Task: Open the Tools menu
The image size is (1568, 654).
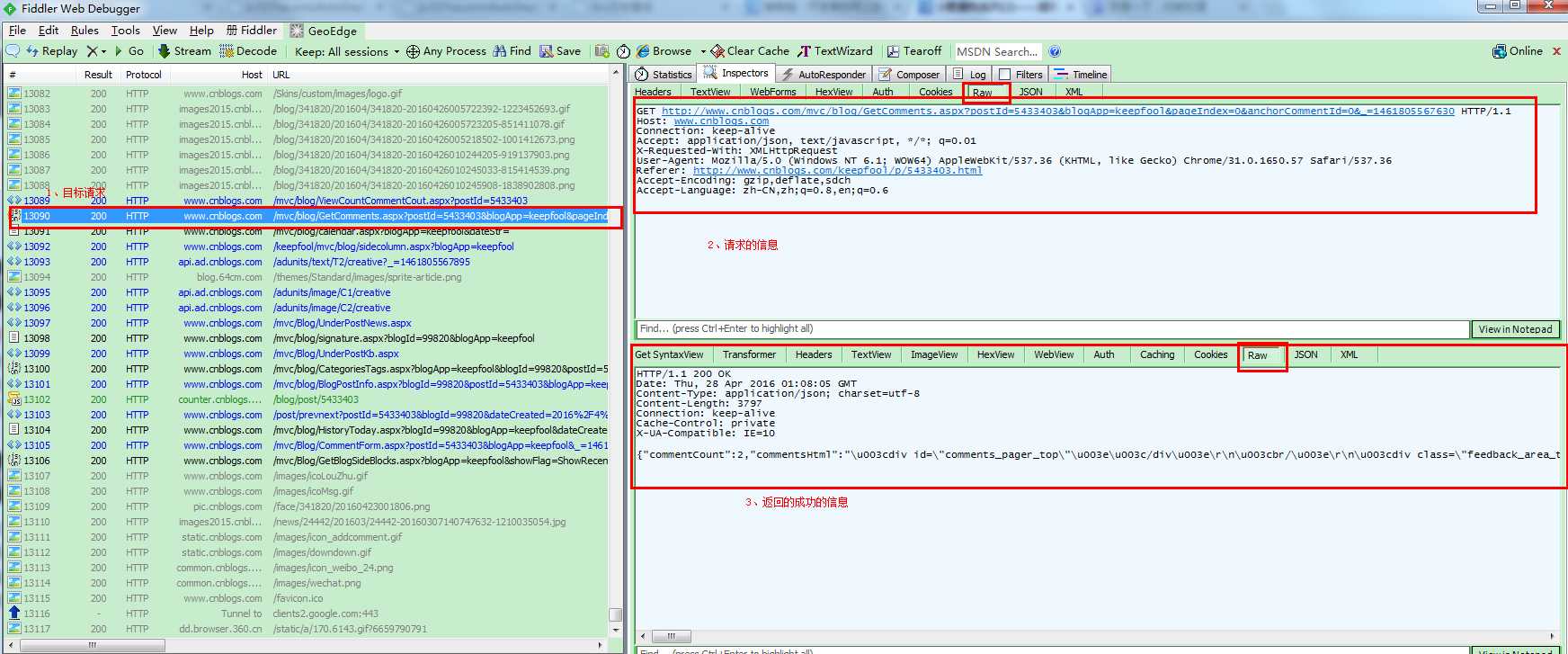Action: [125, 30]
